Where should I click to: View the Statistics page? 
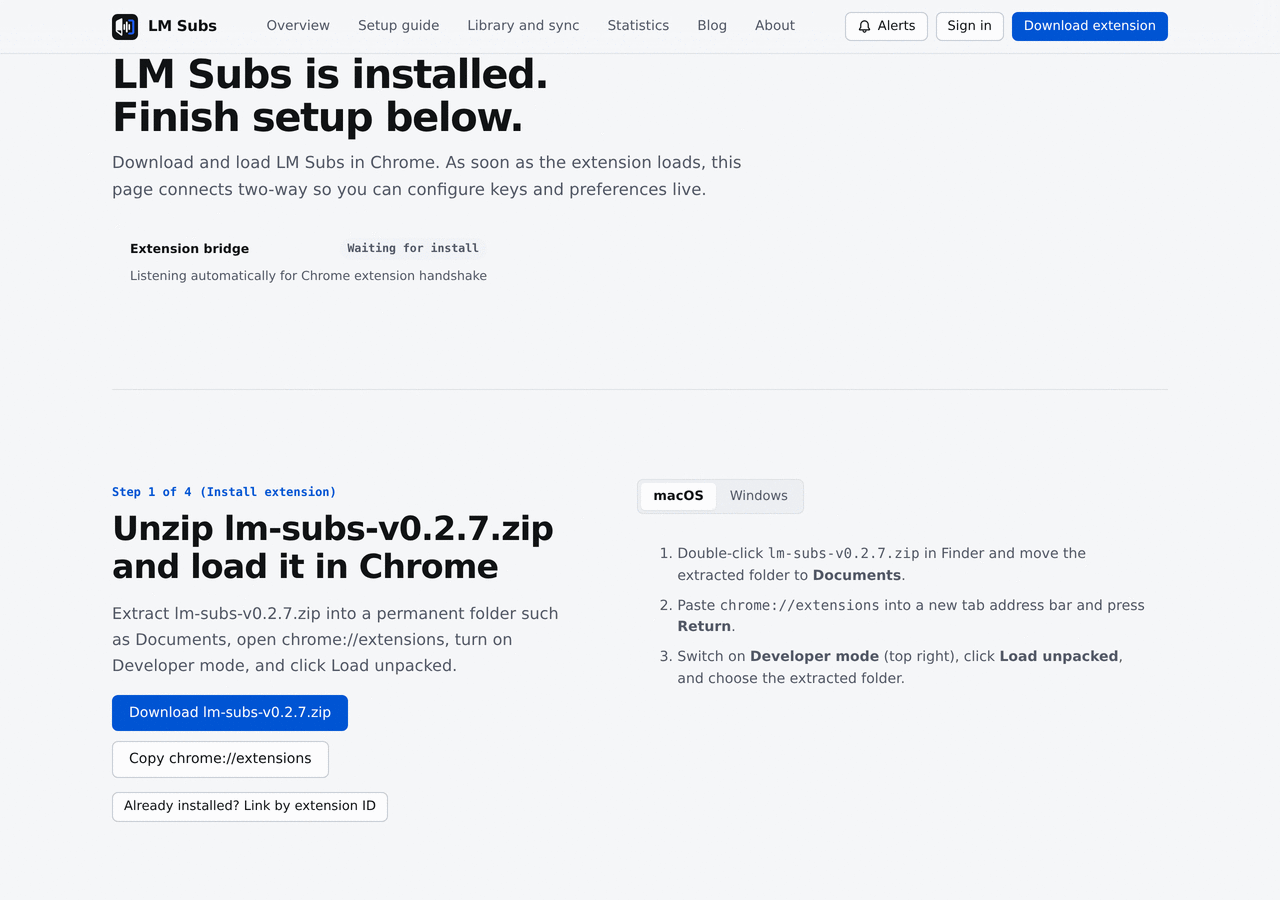638,26
